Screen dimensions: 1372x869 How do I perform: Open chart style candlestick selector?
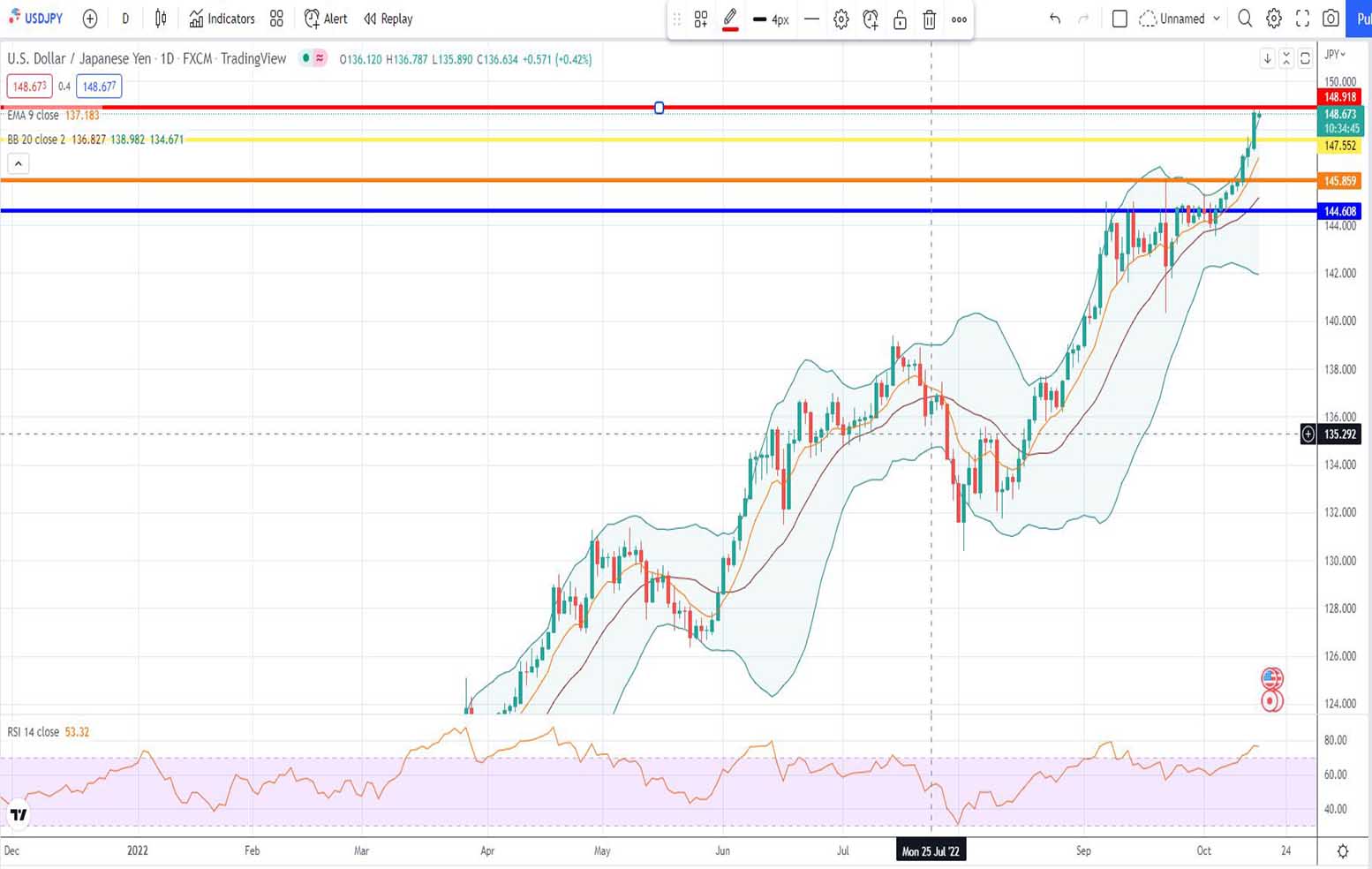tap(161, 19)
